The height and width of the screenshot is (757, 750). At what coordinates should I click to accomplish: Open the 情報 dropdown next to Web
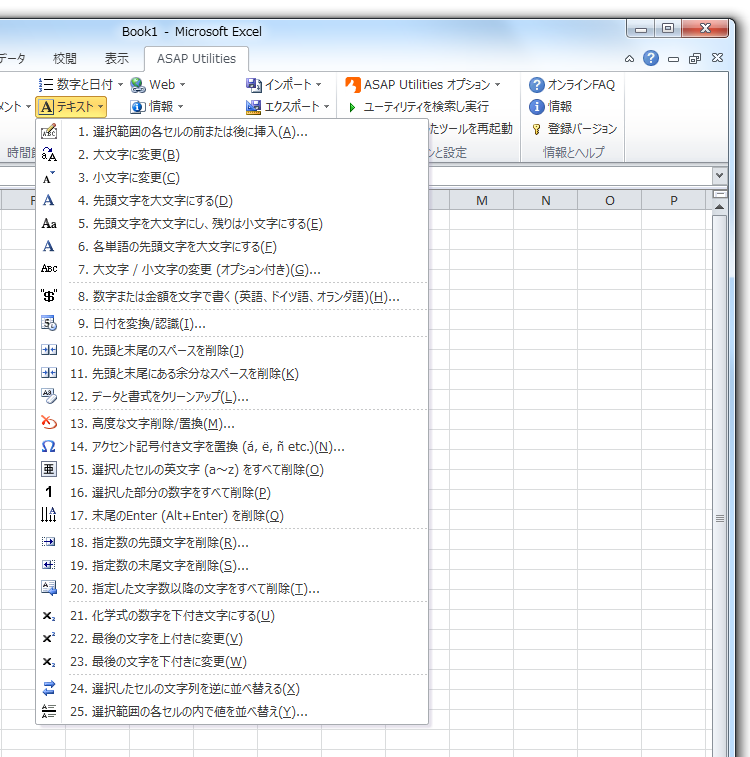[157, 107]
